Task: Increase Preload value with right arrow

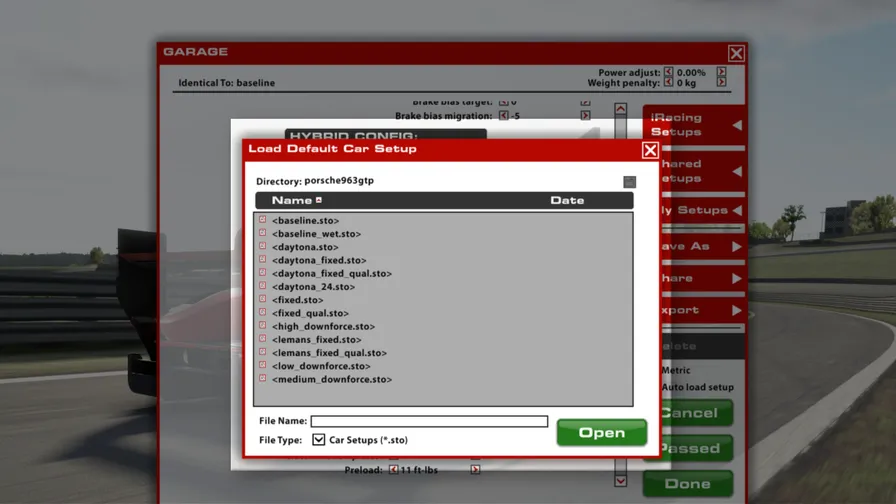Action: (x=475, y=470)
